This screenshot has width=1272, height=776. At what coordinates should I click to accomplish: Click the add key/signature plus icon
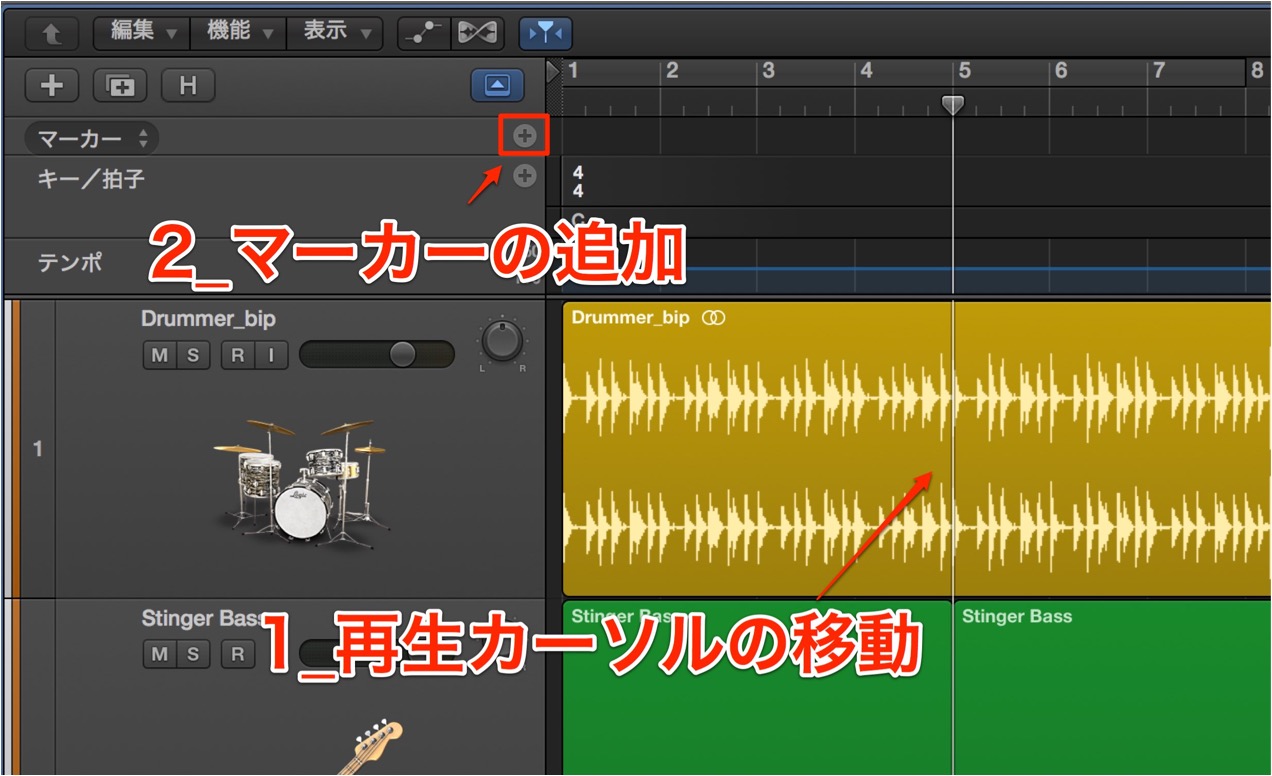tap(525, 176)
